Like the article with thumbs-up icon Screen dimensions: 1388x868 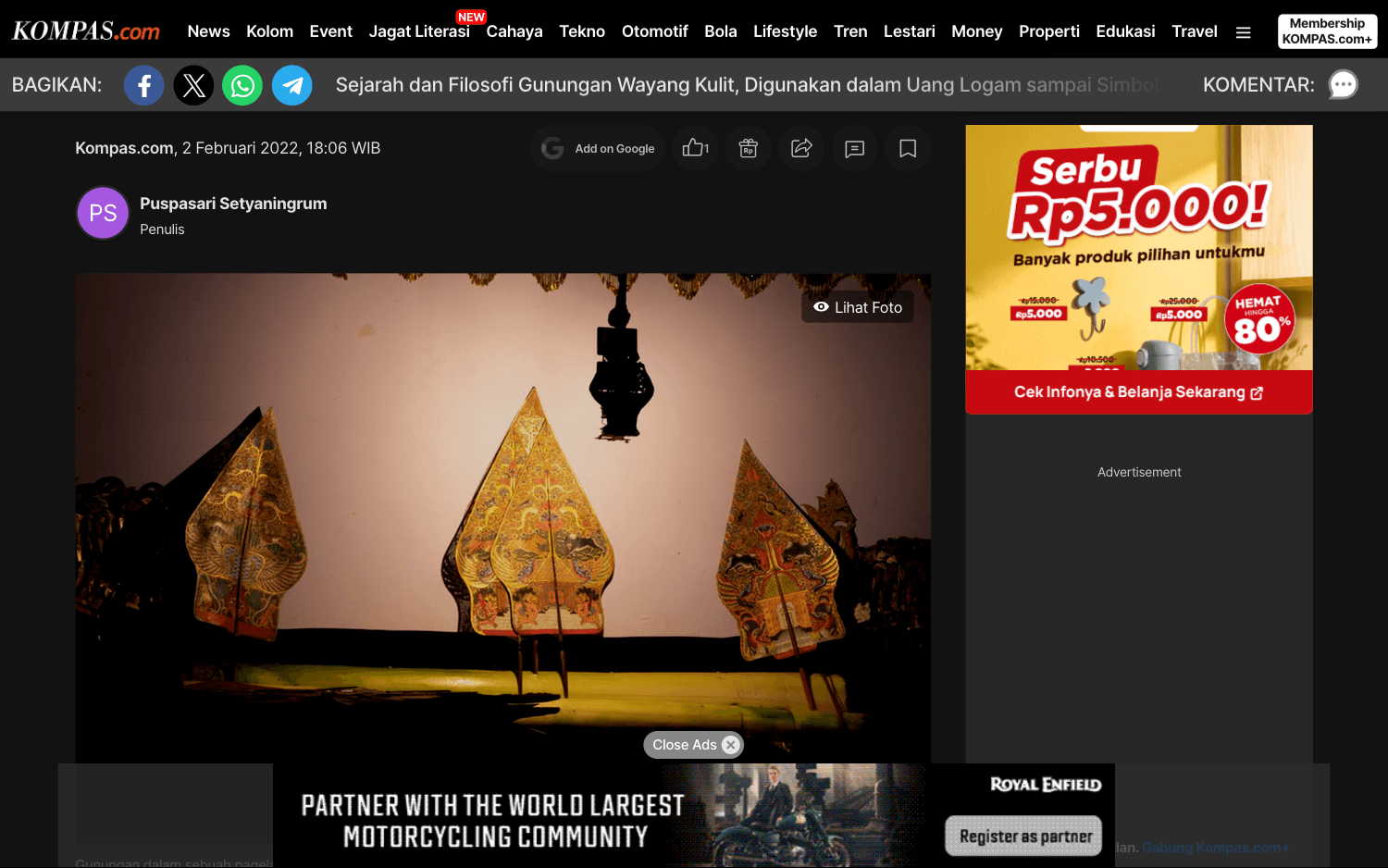coord(696,148)
